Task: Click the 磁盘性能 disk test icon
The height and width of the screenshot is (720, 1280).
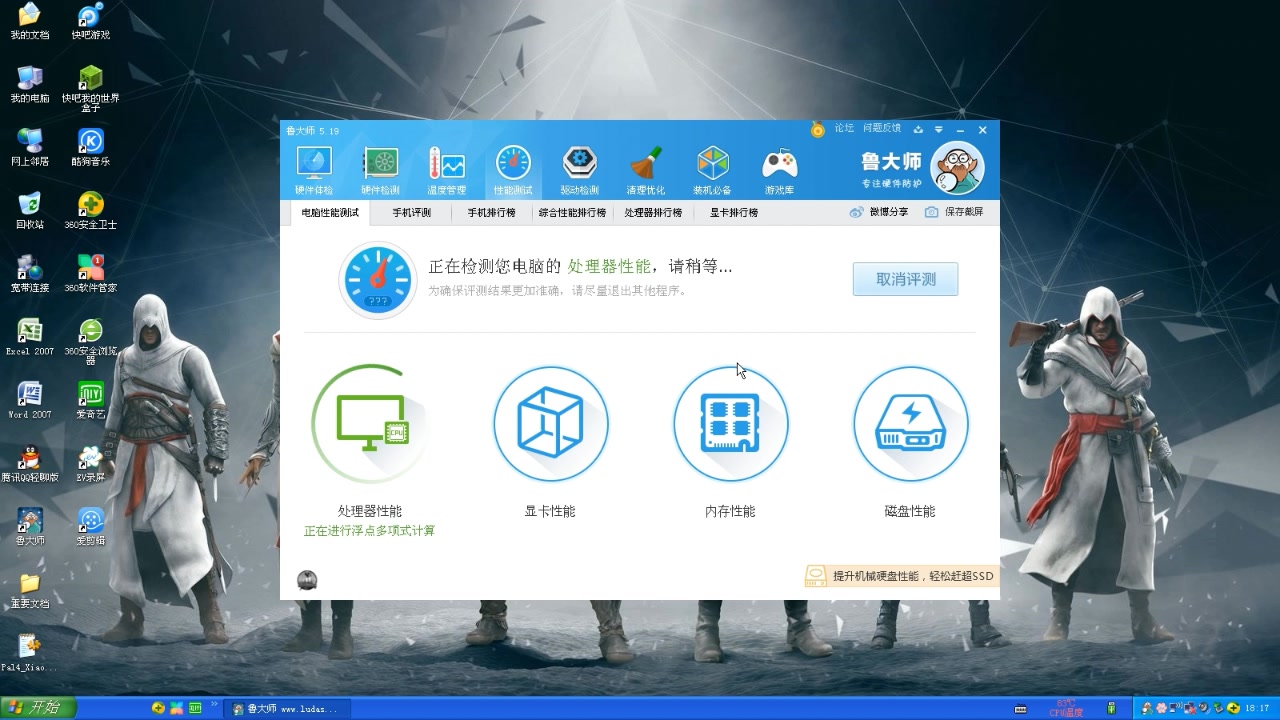Action: (910, 424)
